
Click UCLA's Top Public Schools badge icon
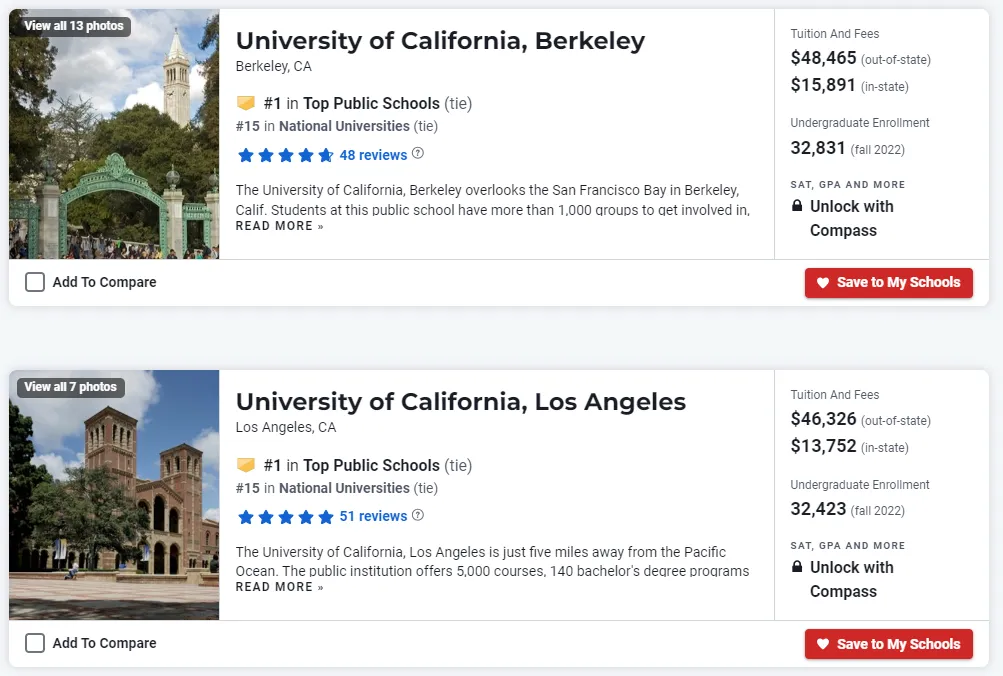(246, 465)
